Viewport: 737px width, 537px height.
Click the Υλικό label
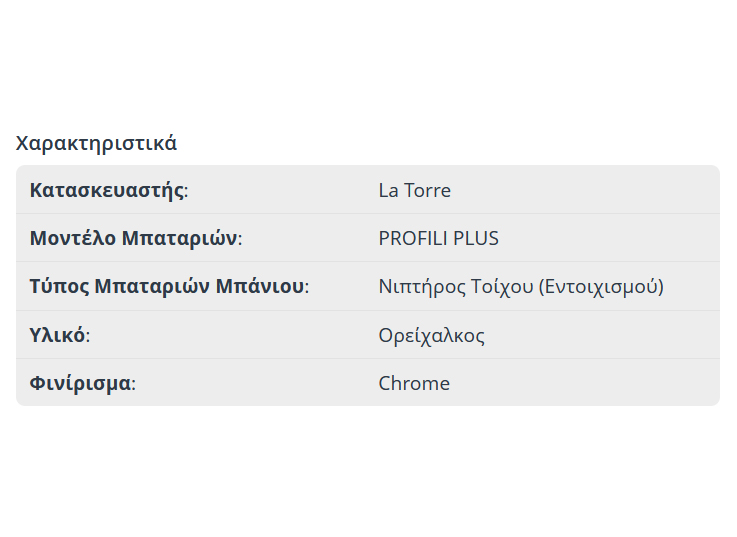coord(59,335)
